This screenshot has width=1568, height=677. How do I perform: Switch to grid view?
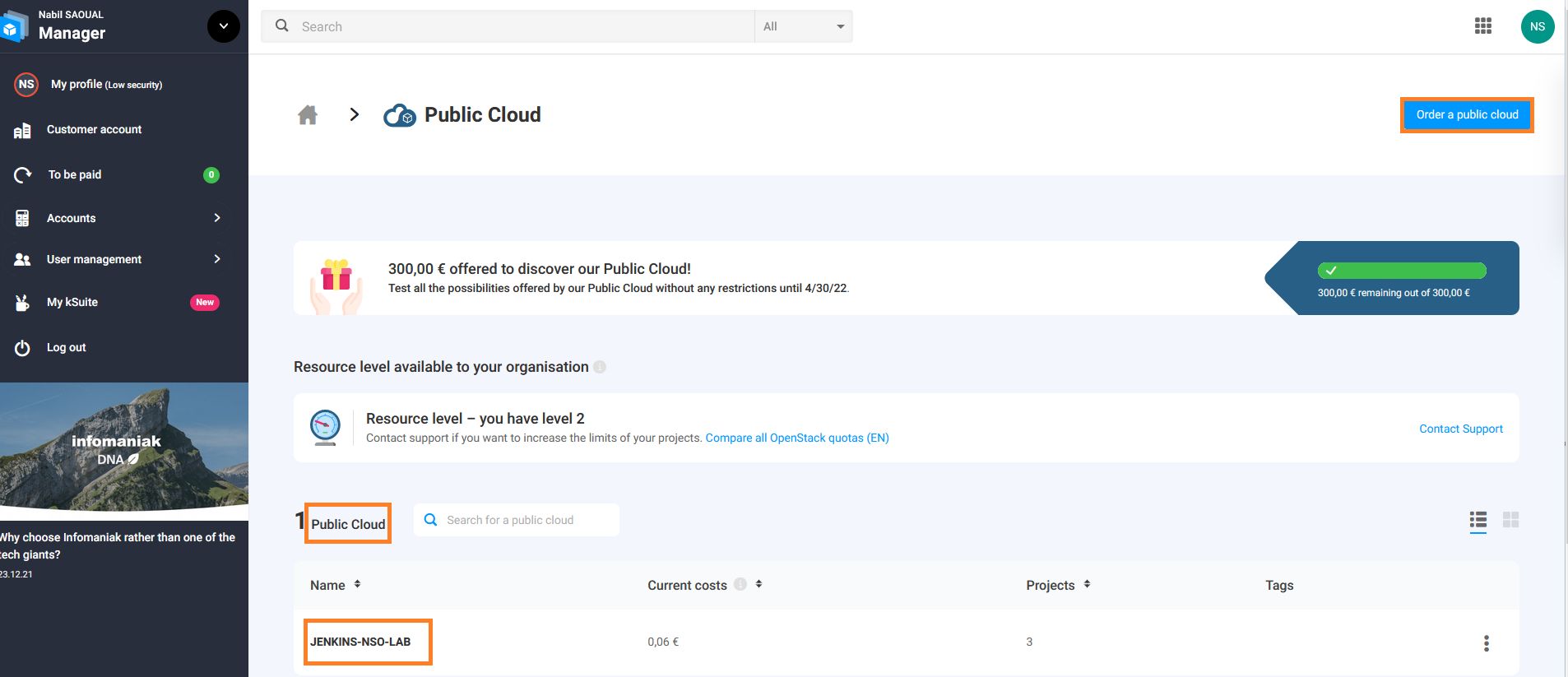pyautogui.click(x=1511, y=520)
